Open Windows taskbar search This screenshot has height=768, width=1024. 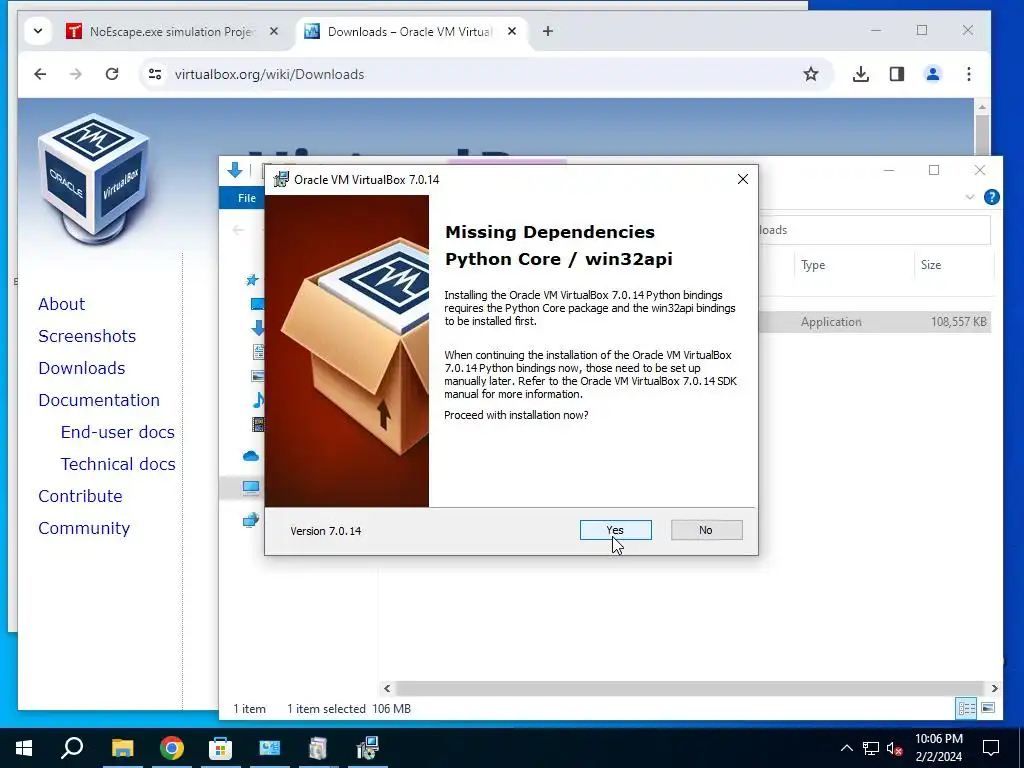point(72,748)
